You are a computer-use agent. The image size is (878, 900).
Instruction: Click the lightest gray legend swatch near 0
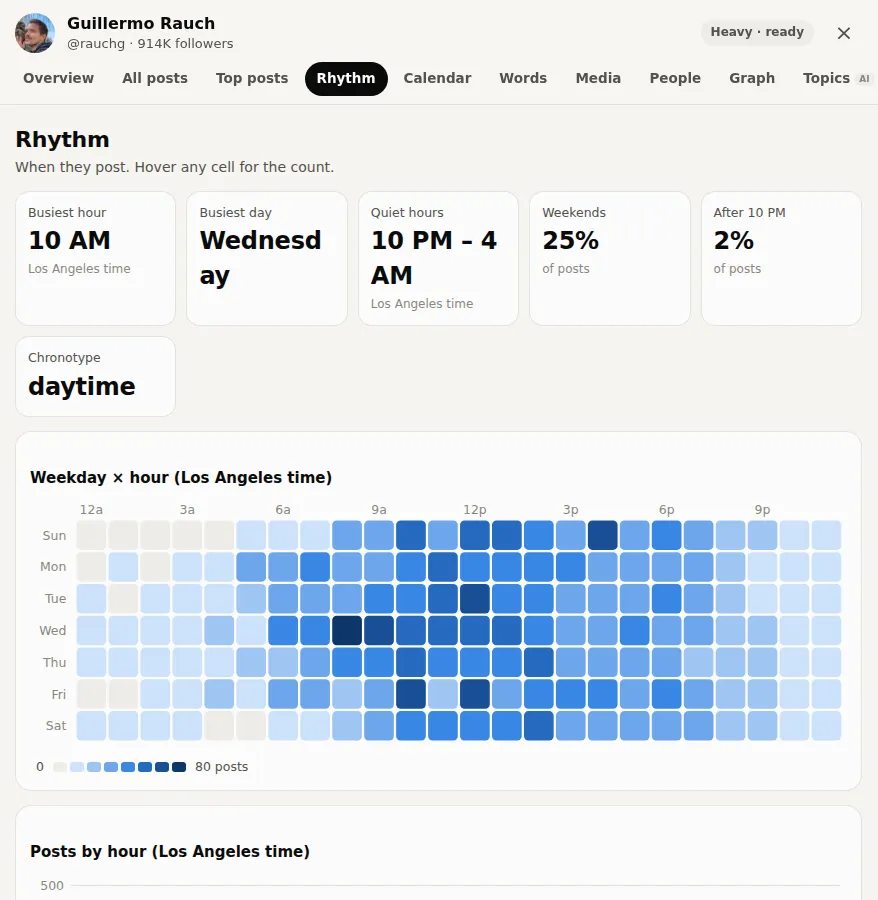[x=60, y=767]
